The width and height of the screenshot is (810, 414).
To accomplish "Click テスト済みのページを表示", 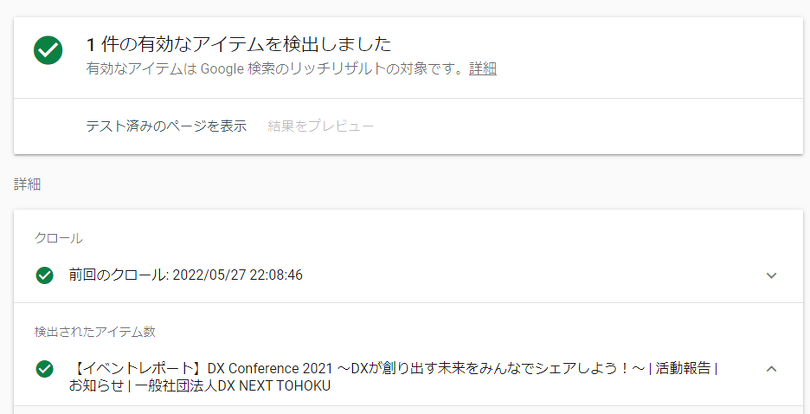I will click(166, 126).
